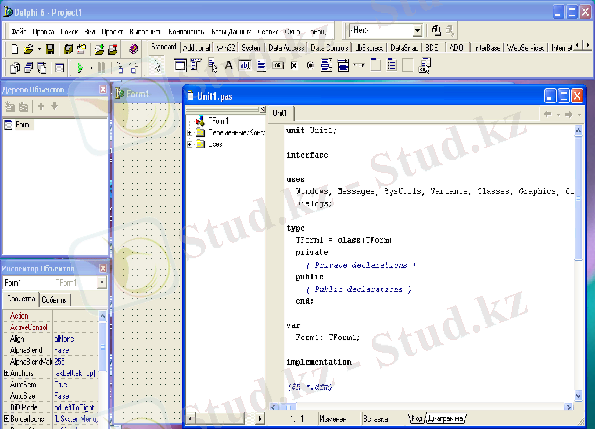
Task: Click the move-down arrow in Object TreeView
Action: click(55, 107)
